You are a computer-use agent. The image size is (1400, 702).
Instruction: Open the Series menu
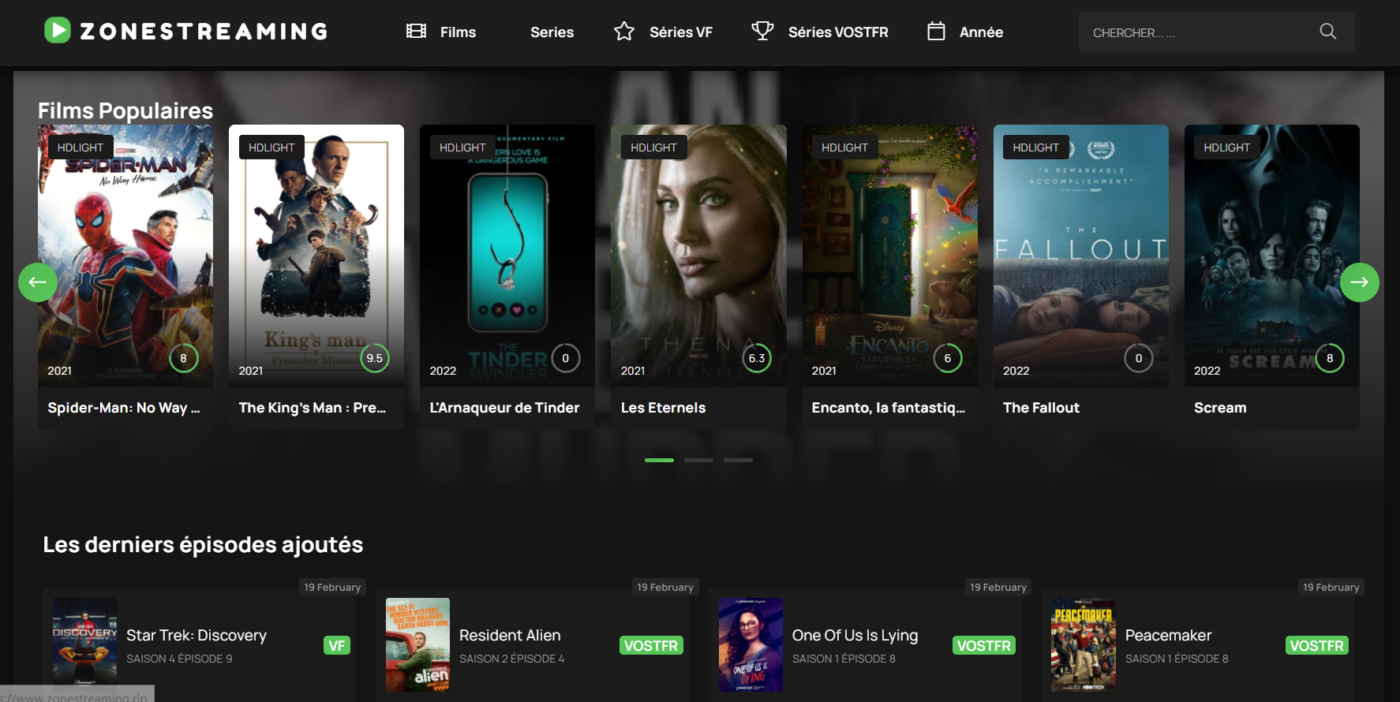552,32
